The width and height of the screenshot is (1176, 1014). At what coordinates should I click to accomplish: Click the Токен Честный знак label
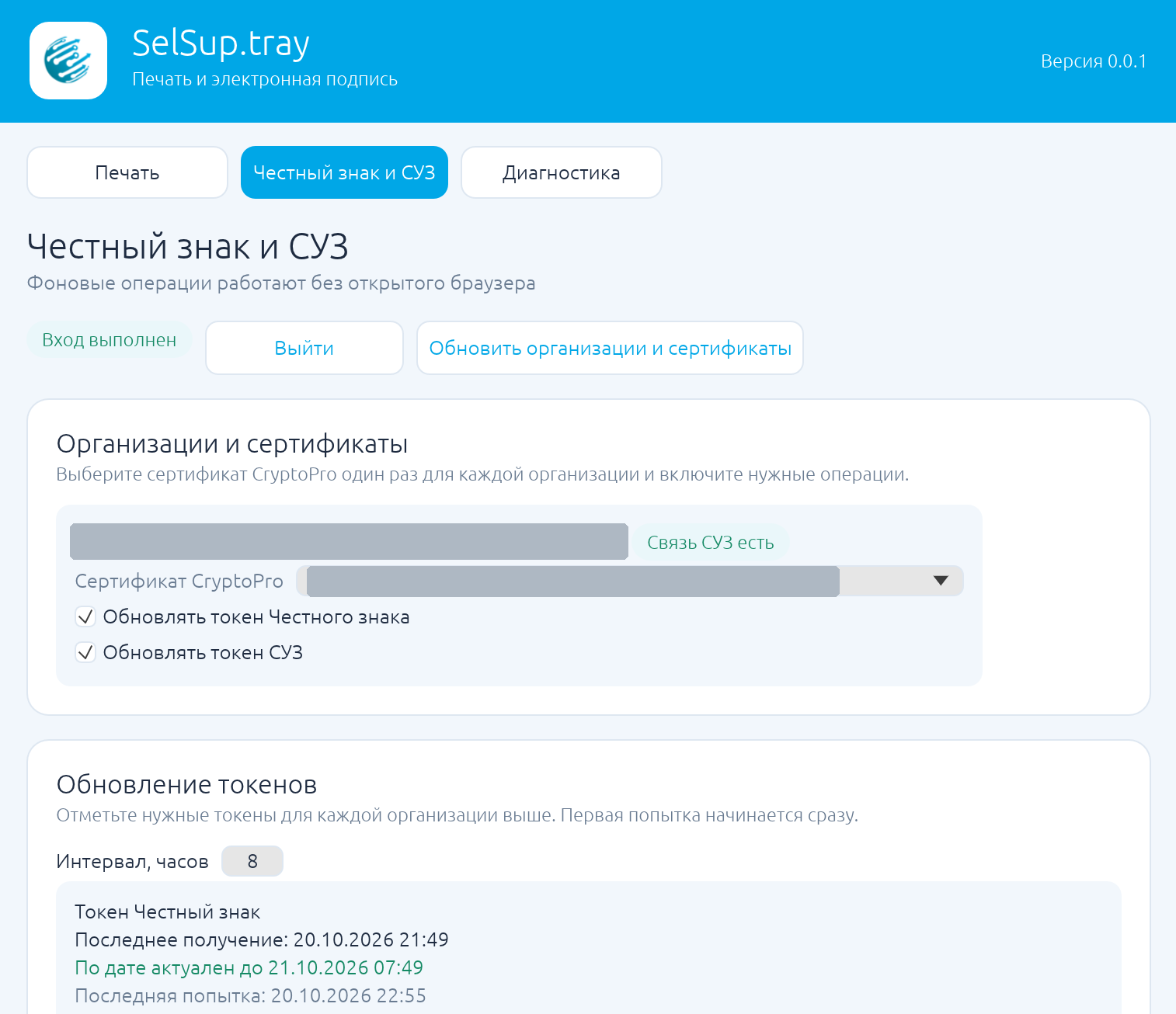(x=168, y=912)
